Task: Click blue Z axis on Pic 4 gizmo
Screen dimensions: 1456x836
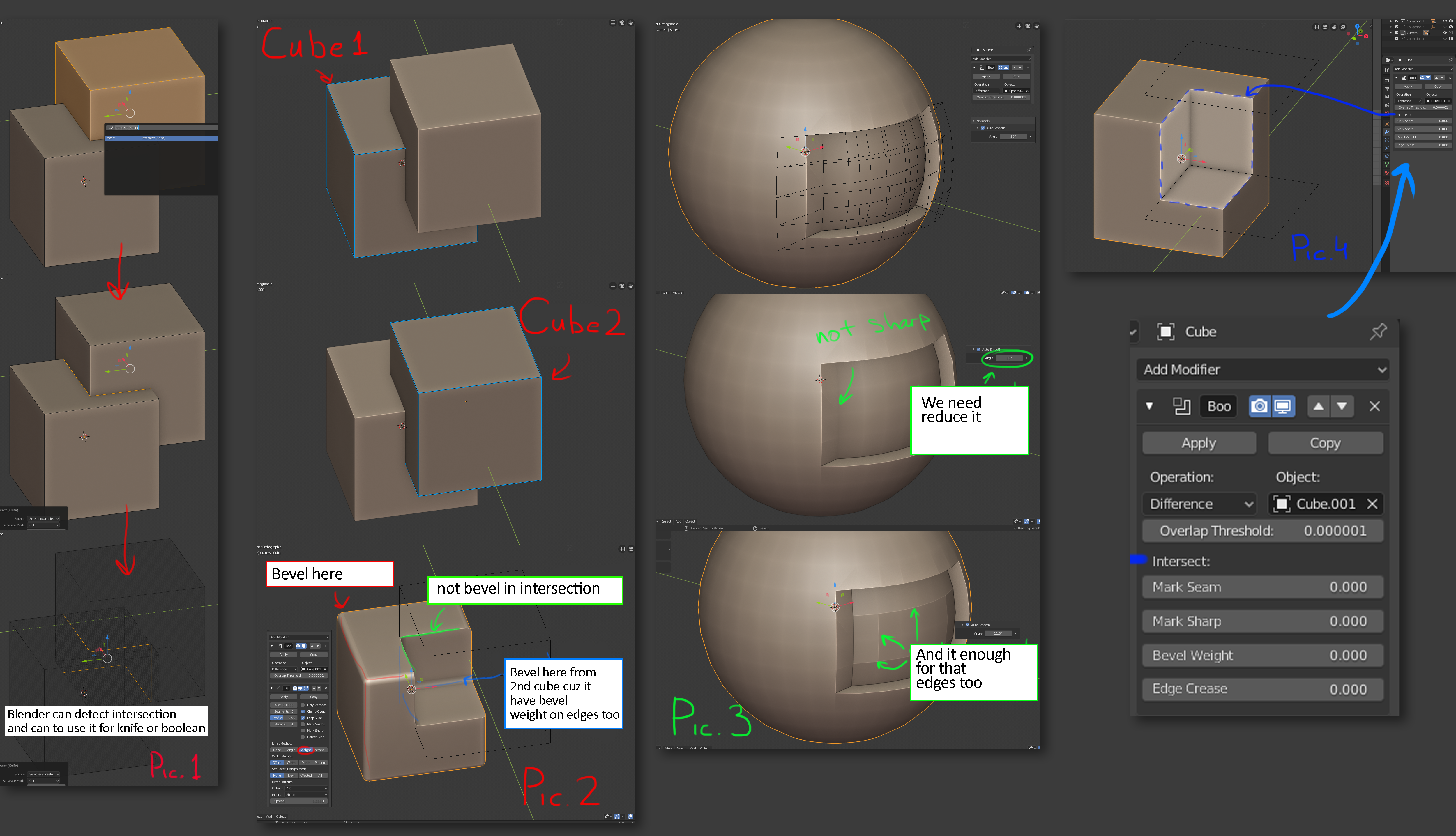Action: pos(1357,26)
